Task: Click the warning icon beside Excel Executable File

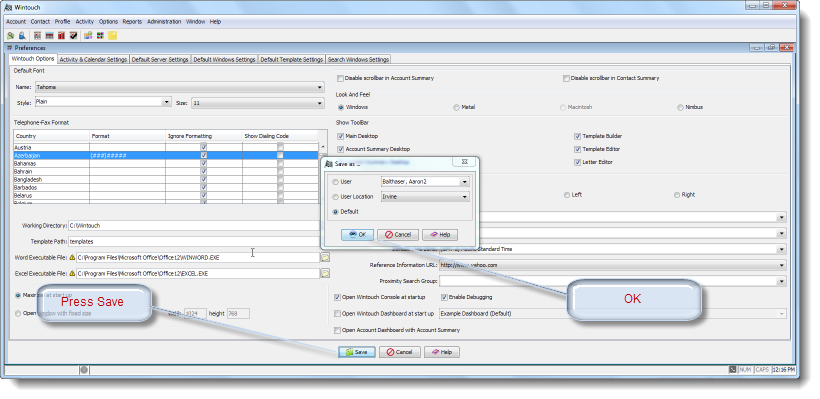Action: 72,273
